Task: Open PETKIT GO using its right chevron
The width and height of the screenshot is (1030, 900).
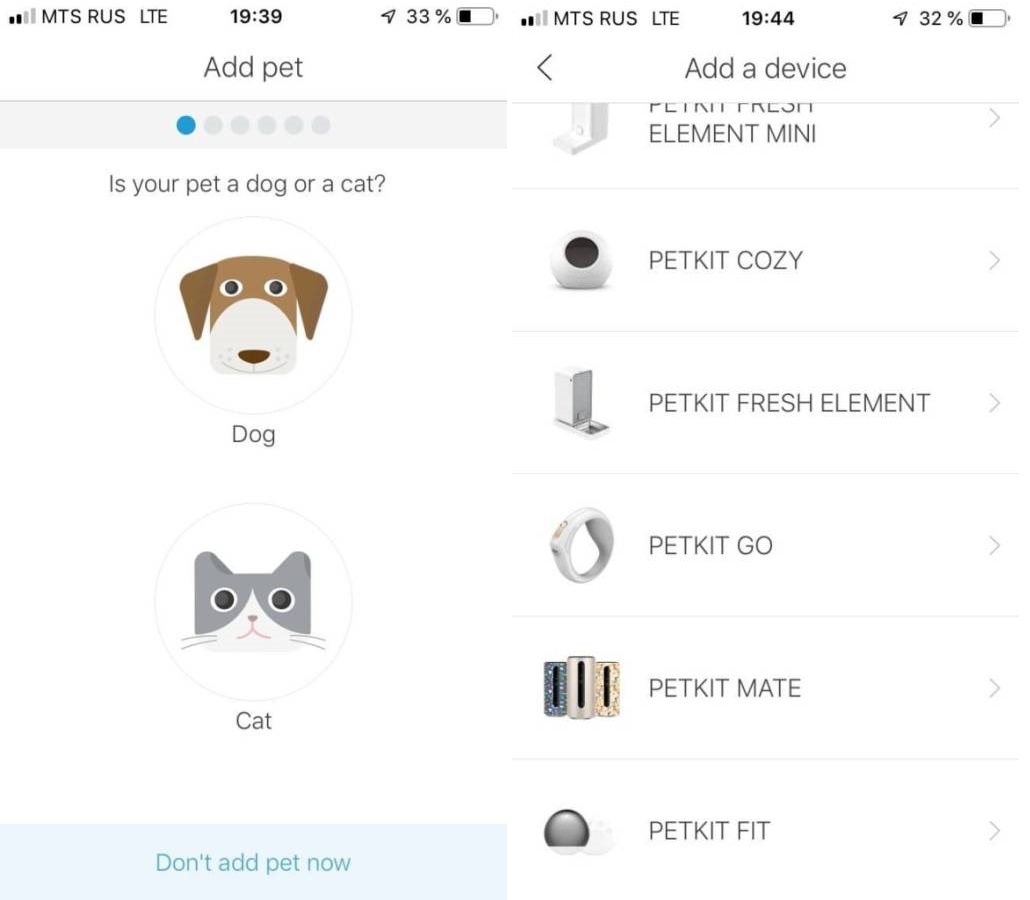Action: [x=994, y=545]
